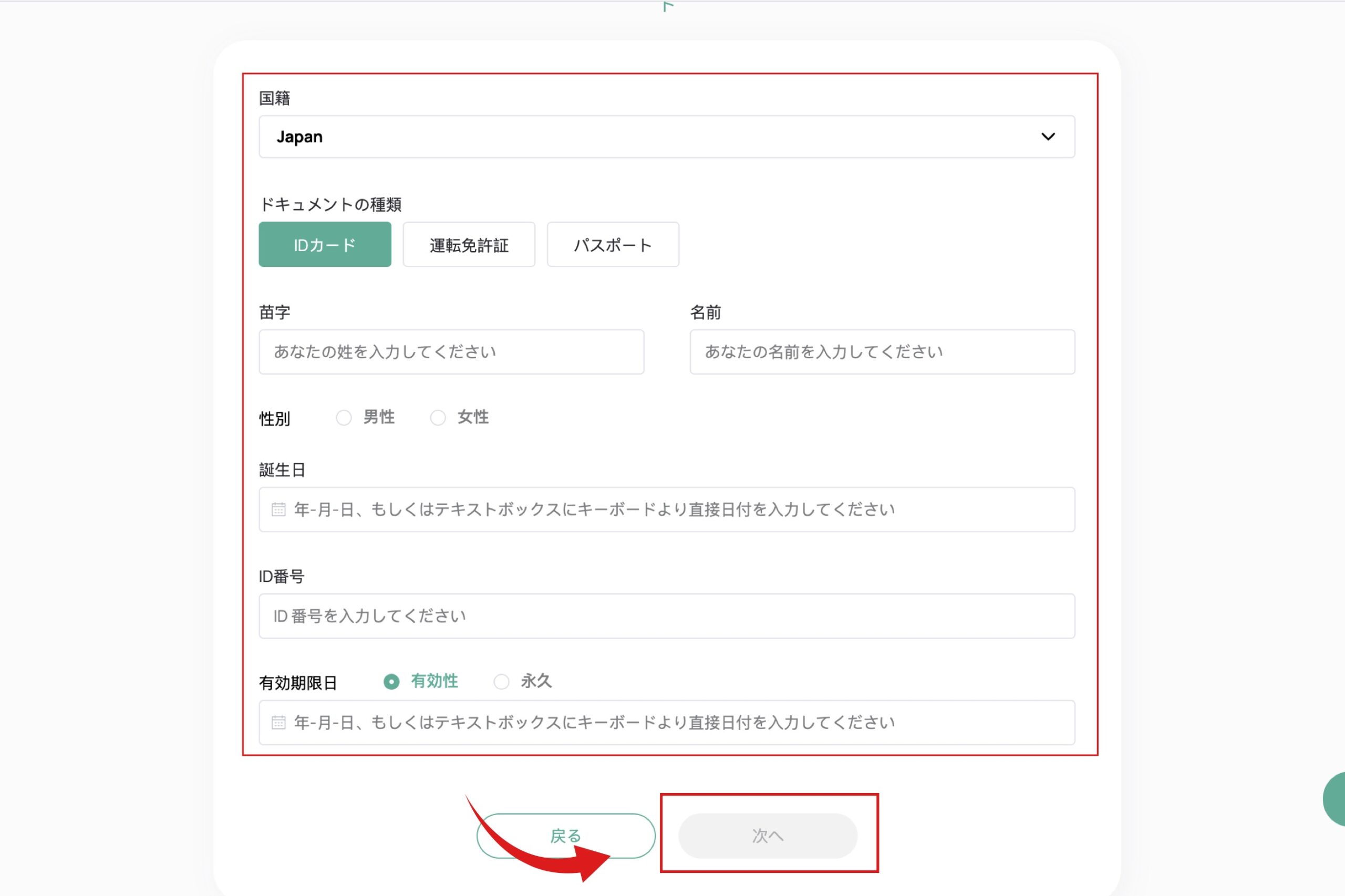Select the 女性 gender radio button
The height and width of the screenshot is (896, 1345).
click(437, 418)
